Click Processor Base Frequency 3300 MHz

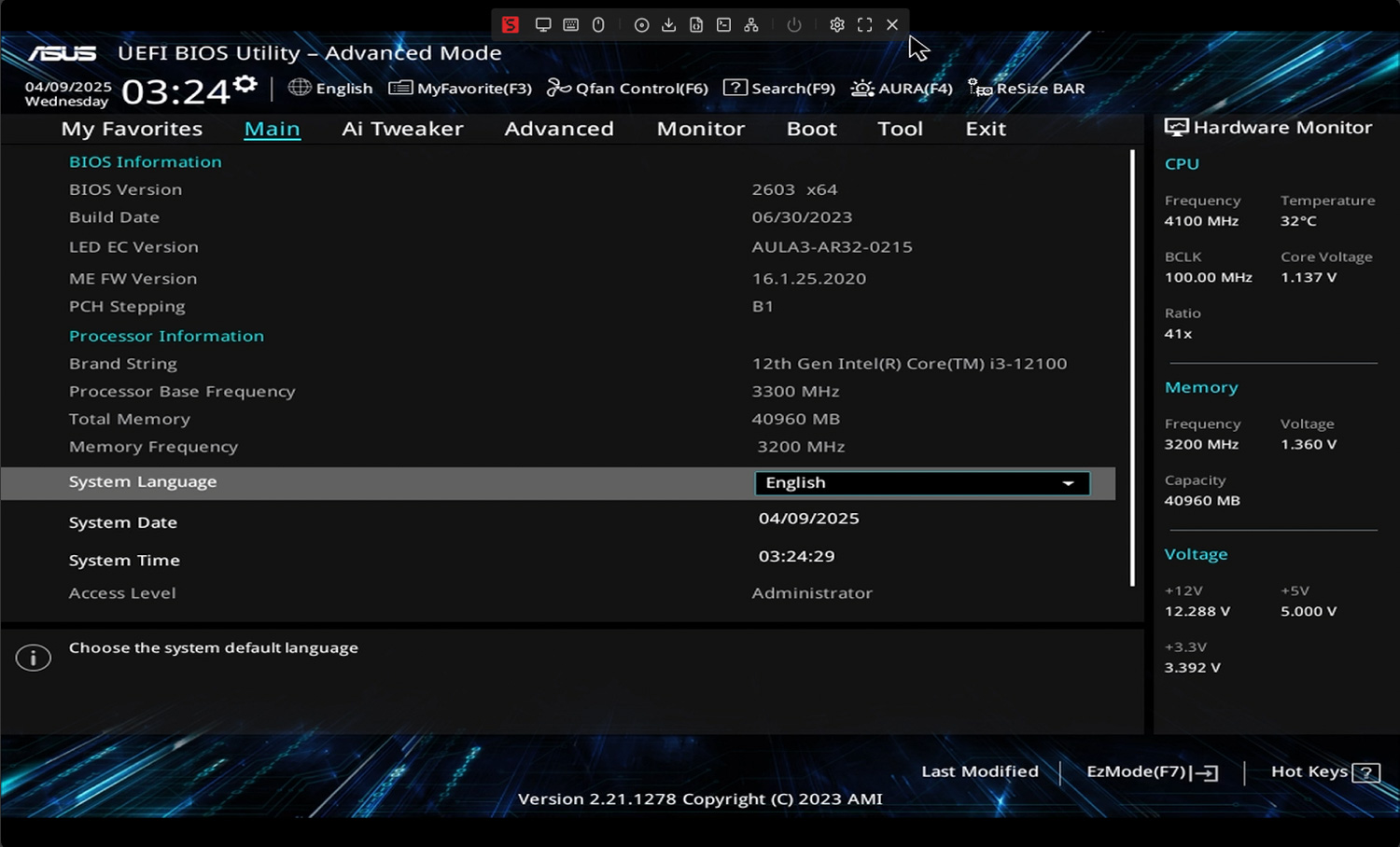795,392
